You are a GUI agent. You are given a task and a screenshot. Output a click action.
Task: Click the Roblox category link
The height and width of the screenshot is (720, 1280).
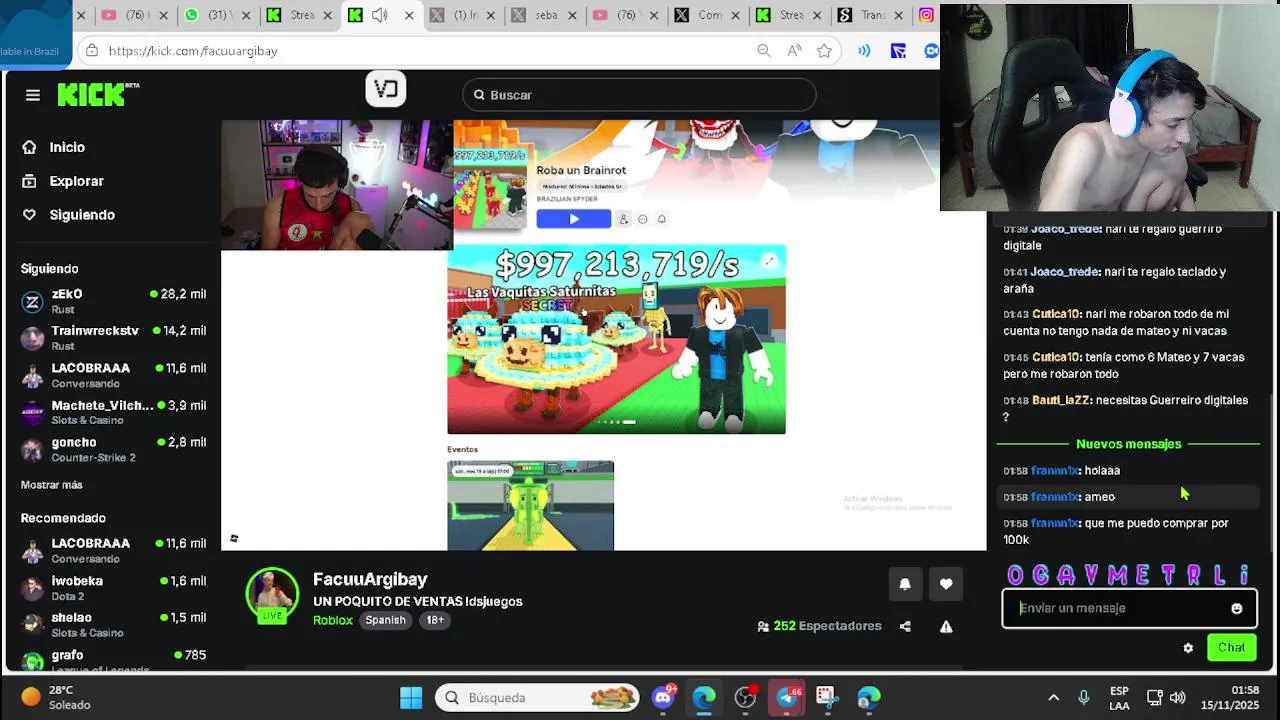point(333,620)
